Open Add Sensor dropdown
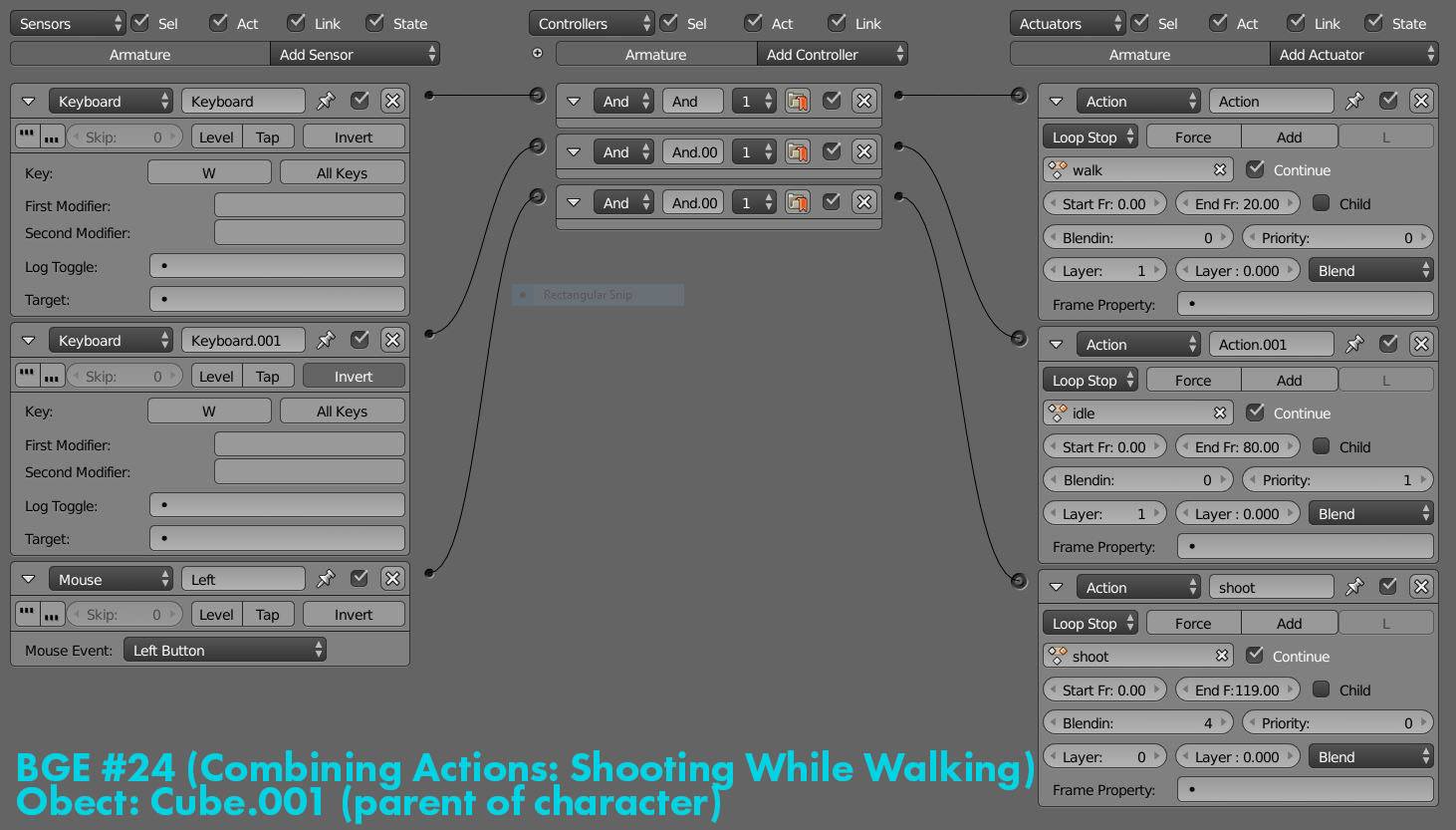Image resolution: width=1456 pixels, height=830 pixels. point(355,54)
